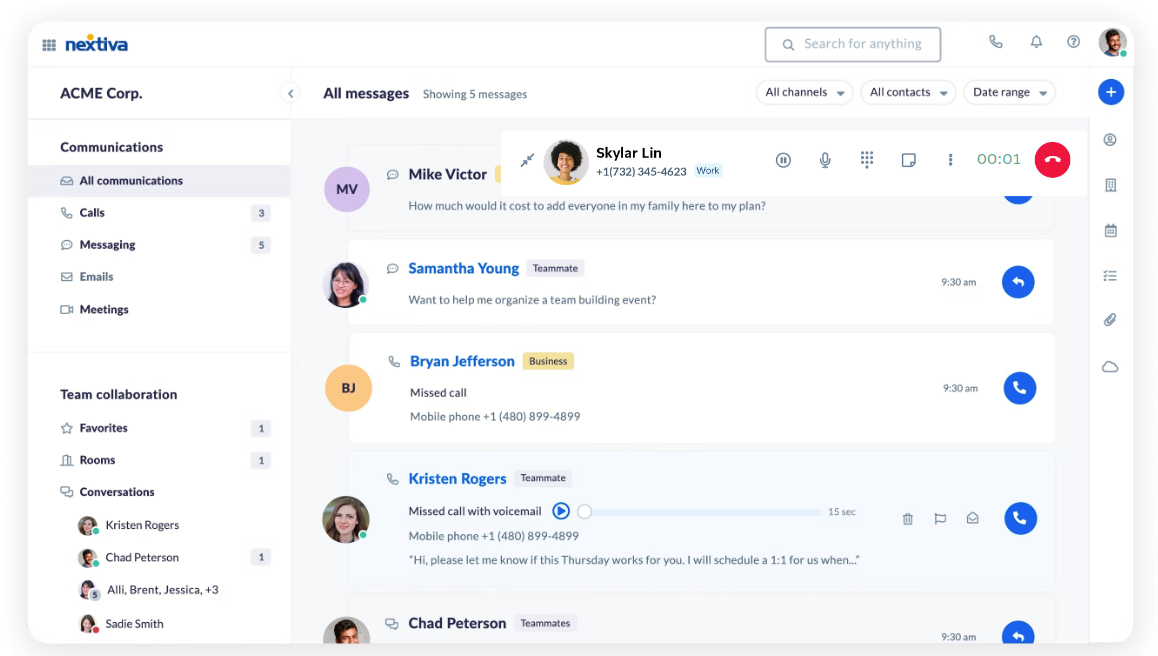Click the blue plus create button

click(x=1111, y=92)
